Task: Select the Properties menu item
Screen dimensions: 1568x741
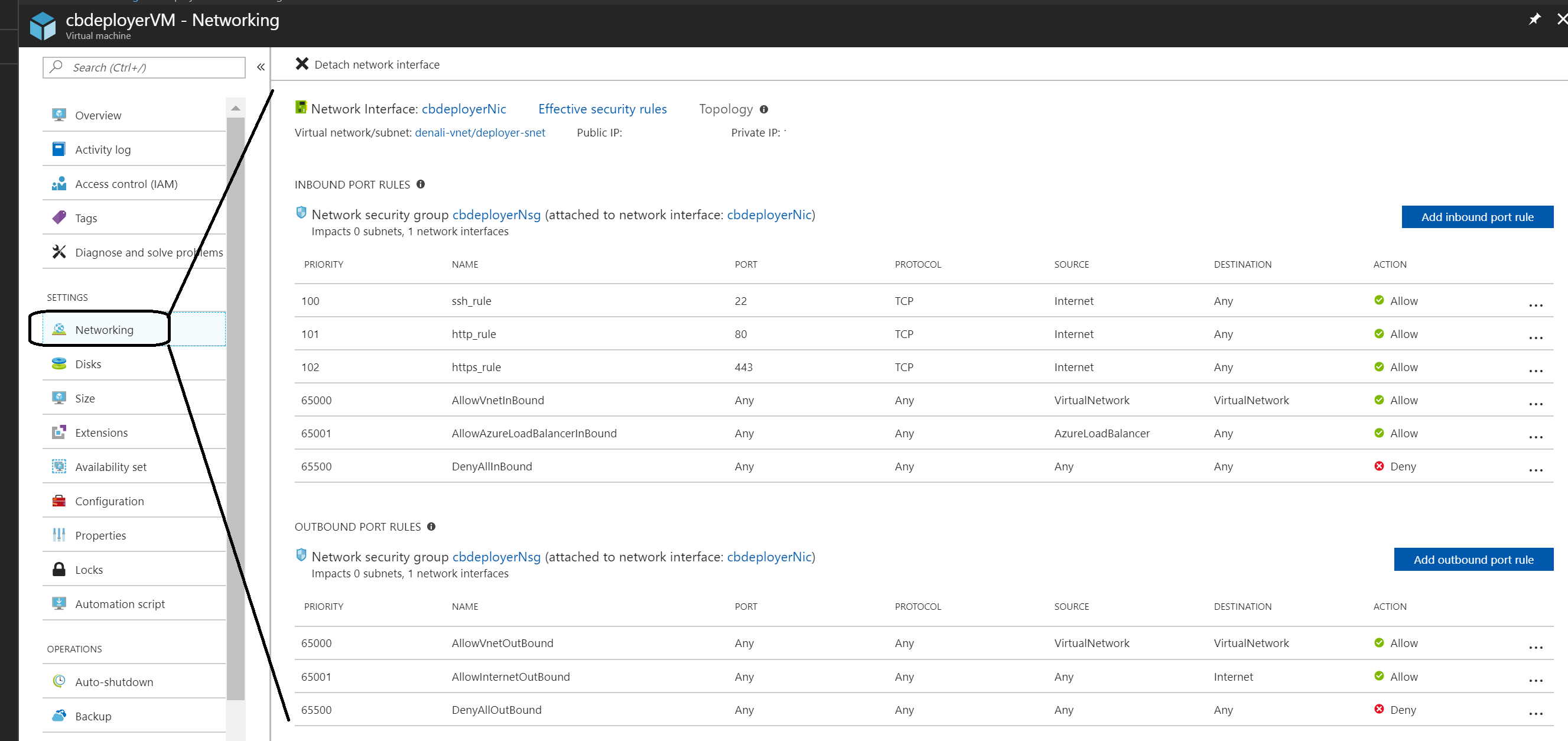Action: tap(134, 535)
